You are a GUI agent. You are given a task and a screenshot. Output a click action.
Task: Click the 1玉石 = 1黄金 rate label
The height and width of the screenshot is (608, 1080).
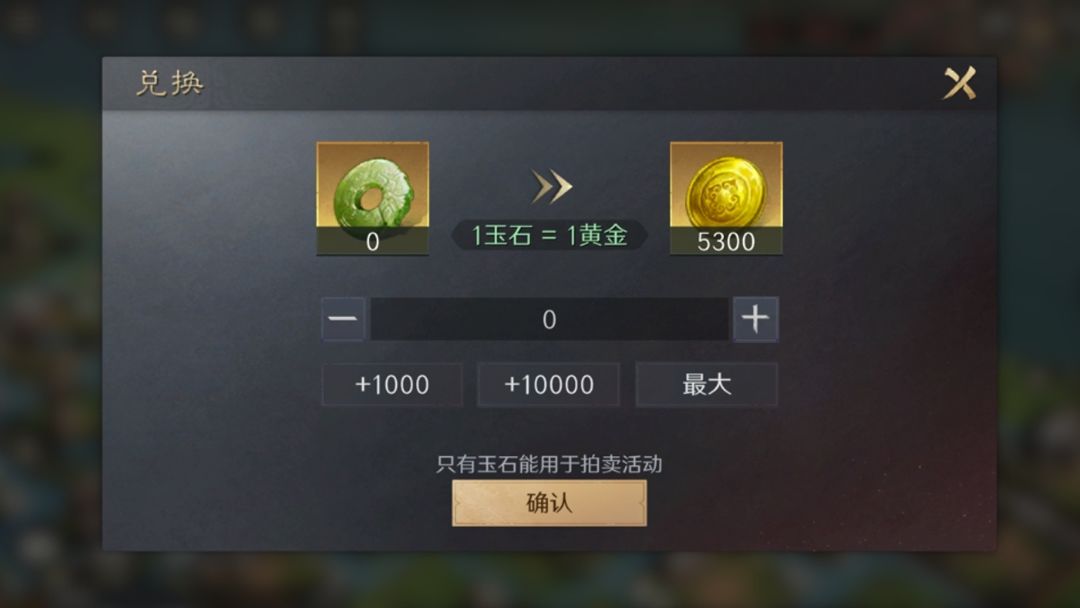click(x=549, y=235)
